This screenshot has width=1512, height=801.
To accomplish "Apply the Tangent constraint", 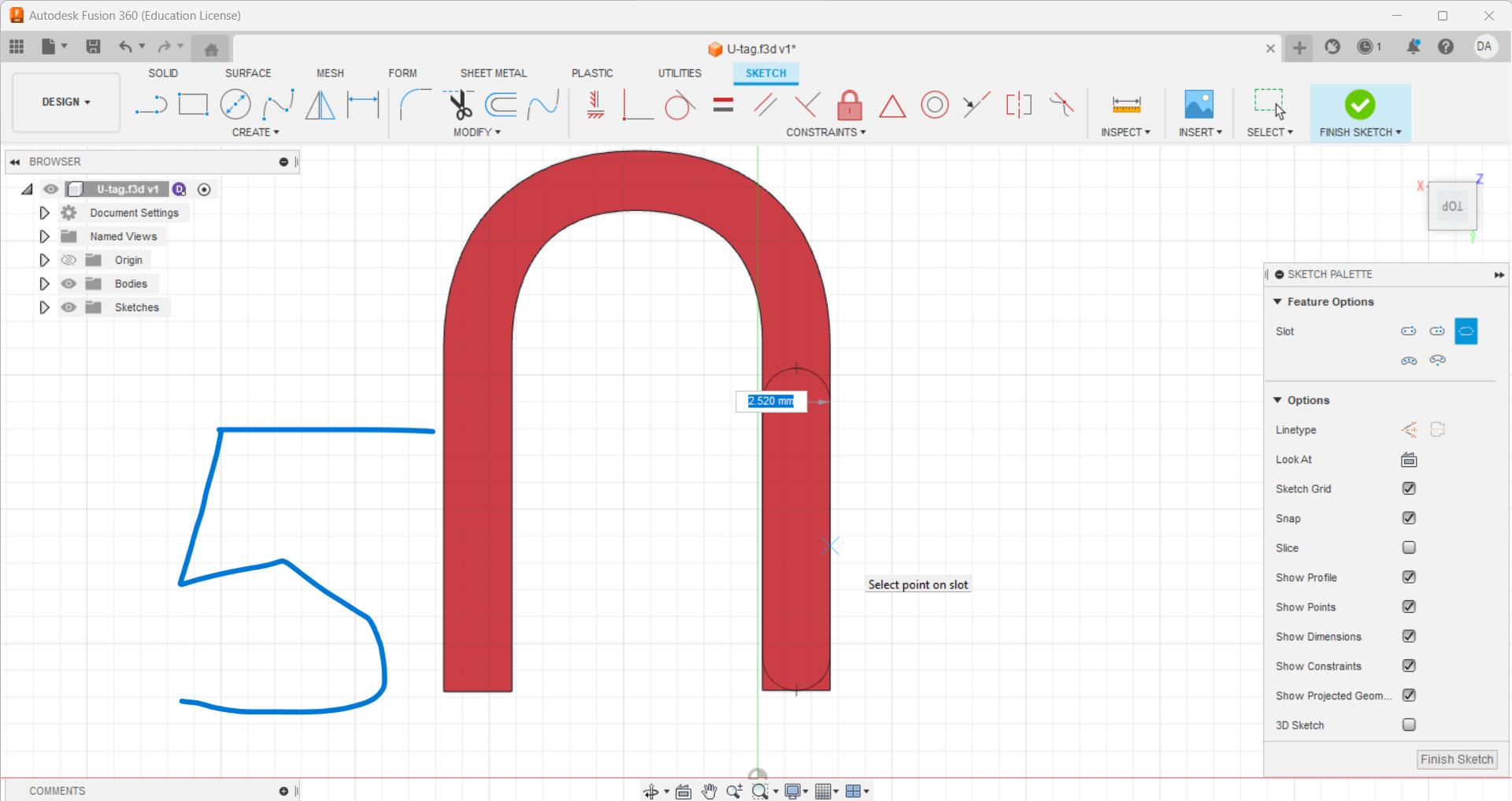I will point(680,105).
